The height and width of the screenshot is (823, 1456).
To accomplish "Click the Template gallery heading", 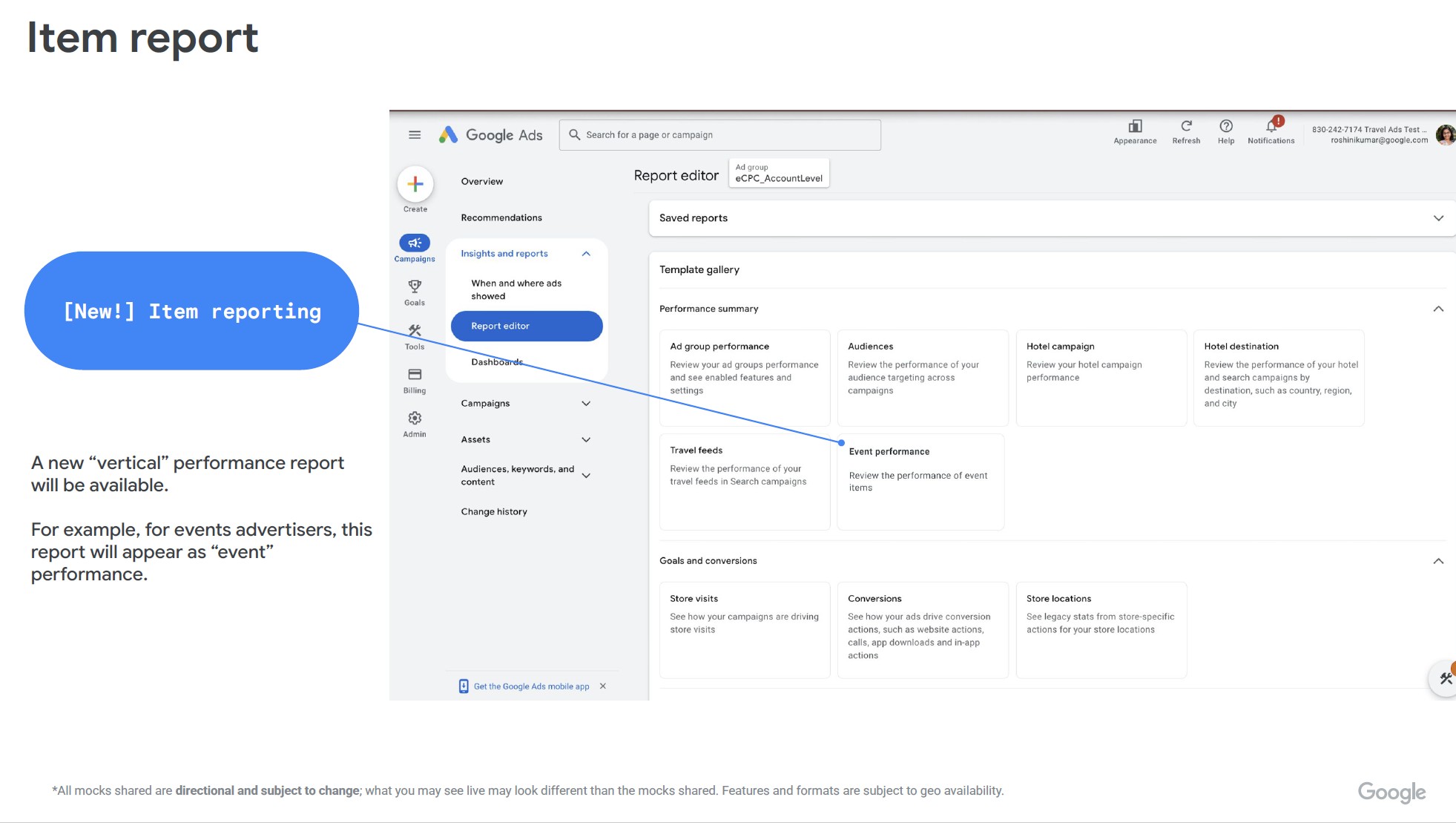I will coord(699,270).
